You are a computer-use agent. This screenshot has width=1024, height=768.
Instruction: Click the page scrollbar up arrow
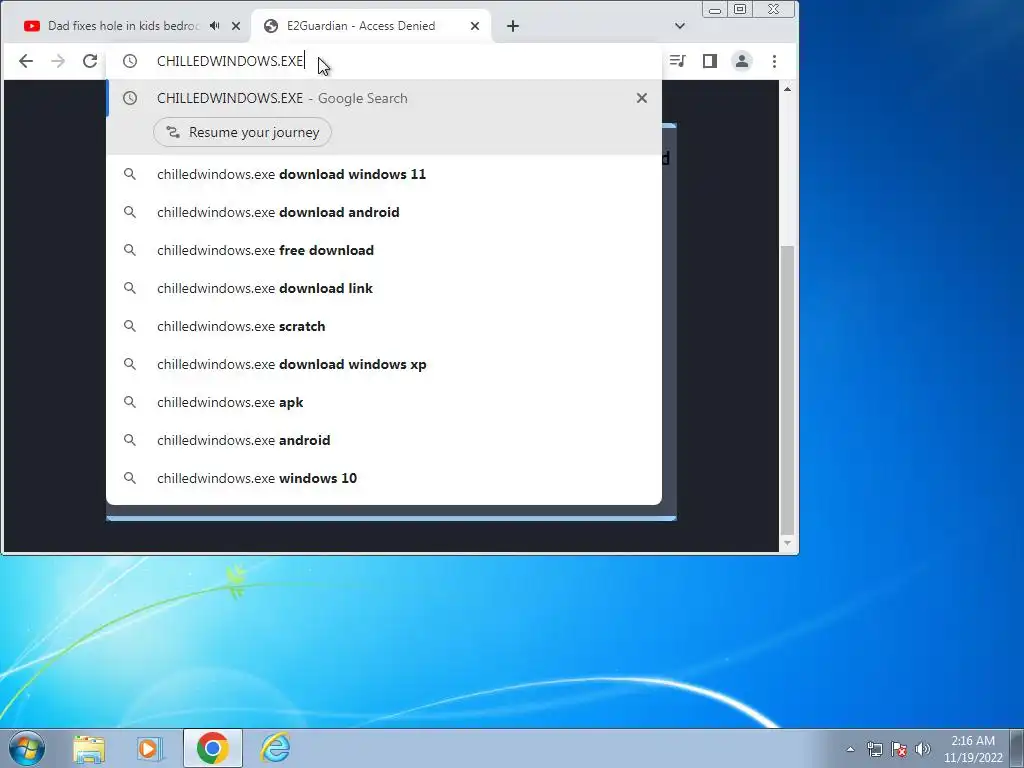[788, 89]
